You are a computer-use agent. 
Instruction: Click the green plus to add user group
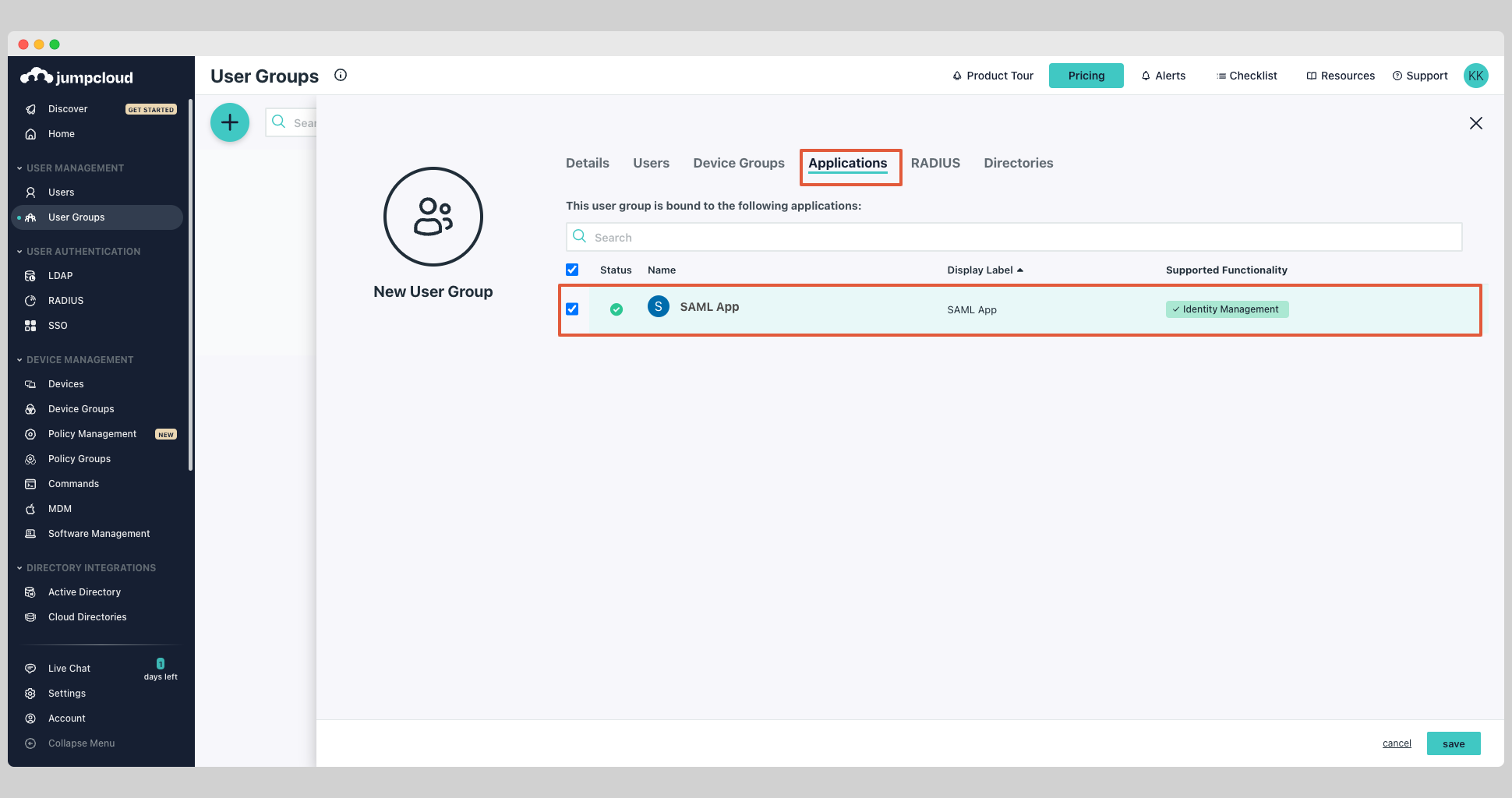tap(229, 122)
